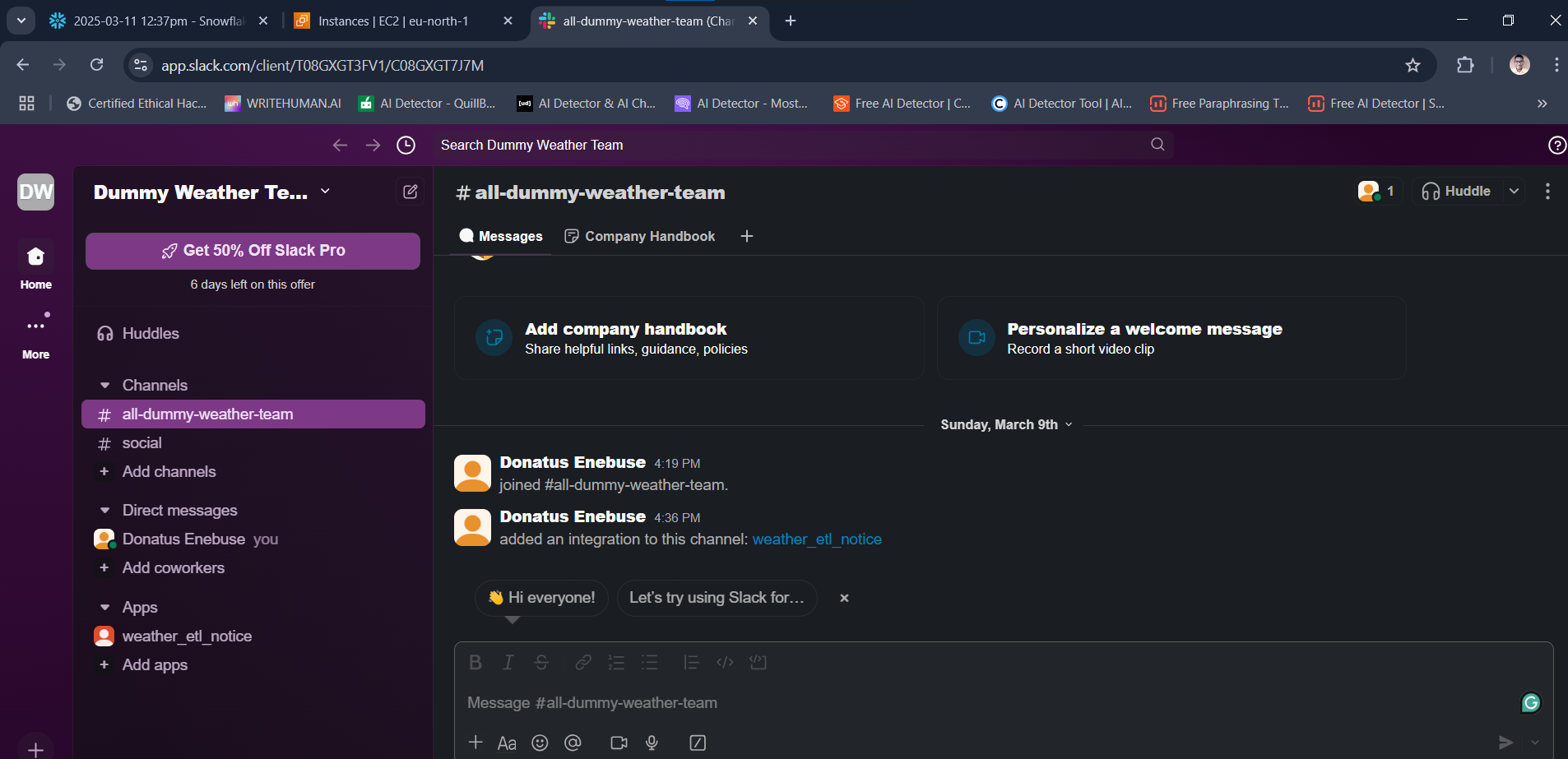The width and height of the screenshot is (1568, 759).
Task: Open the weather_etl_notice integration link
Action: (817, 539)
